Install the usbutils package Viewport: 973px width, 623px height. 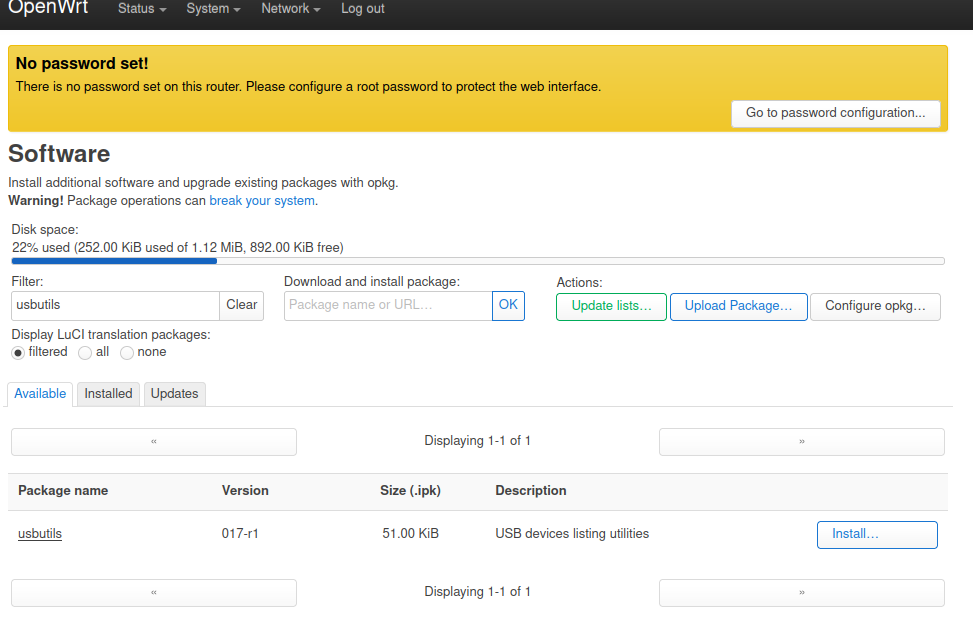876,534
